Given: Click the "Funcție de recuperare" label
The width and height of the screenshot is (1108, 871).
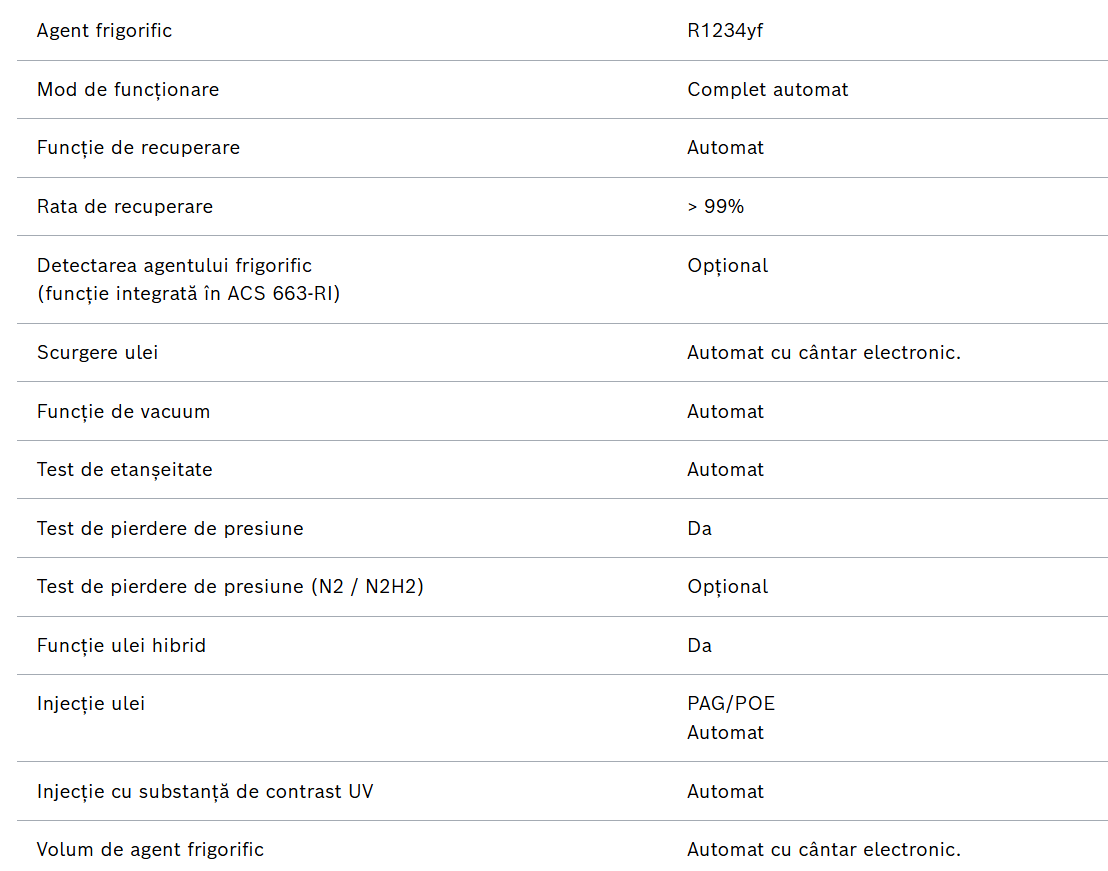Looking at the screenshot, I should point(138,148).
